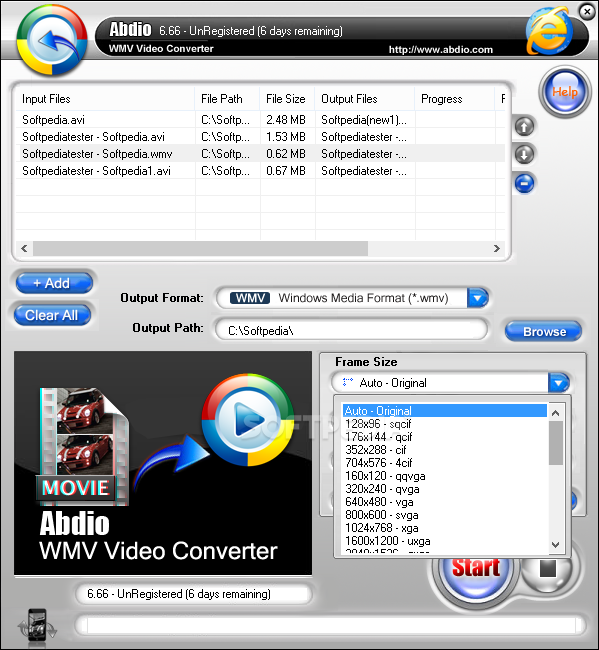Open the Internet Explorer website icon
The image size is (599, 650).
[x=549, y=31]
